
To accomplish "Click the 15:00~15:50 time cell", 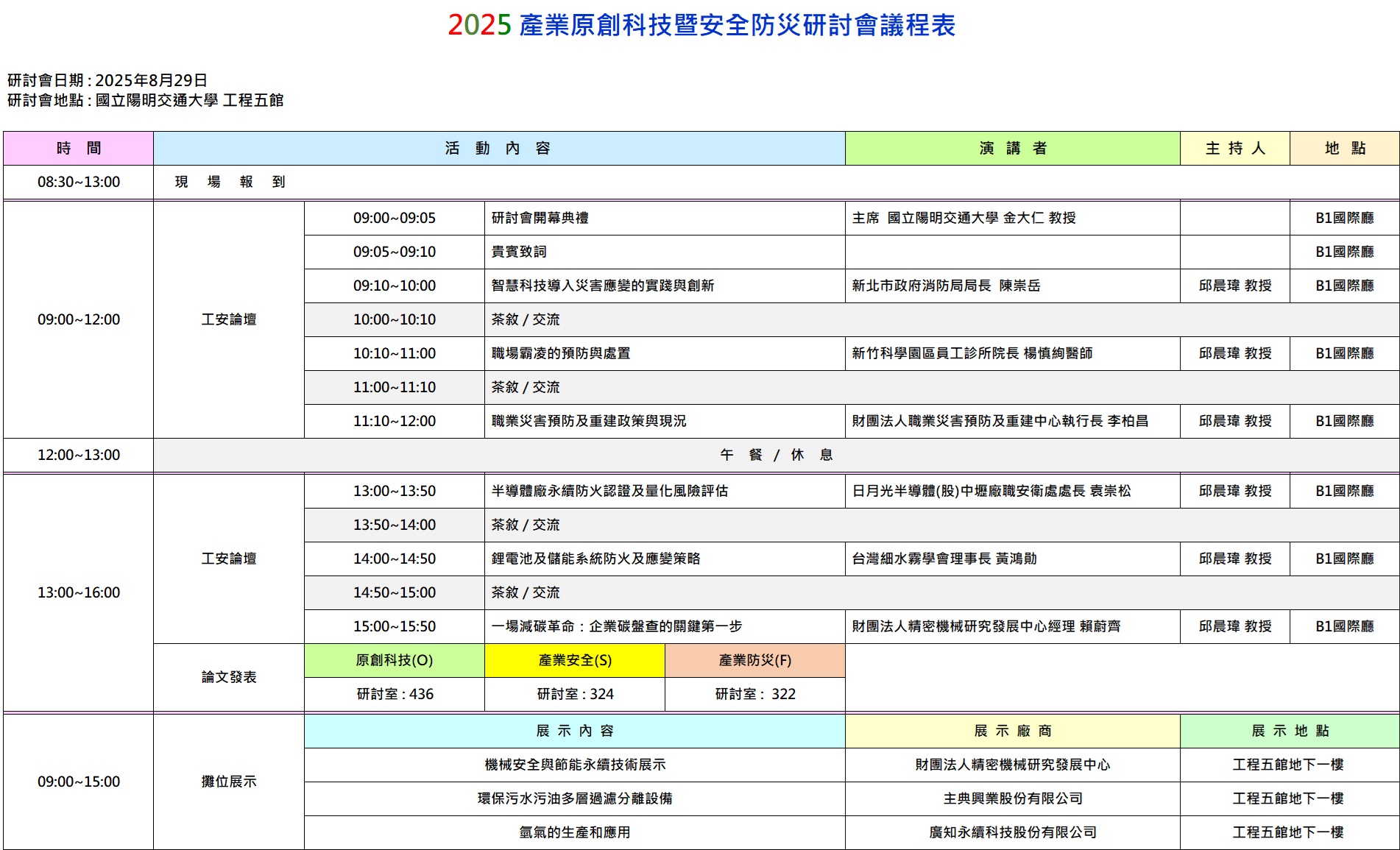I will 395,626.
